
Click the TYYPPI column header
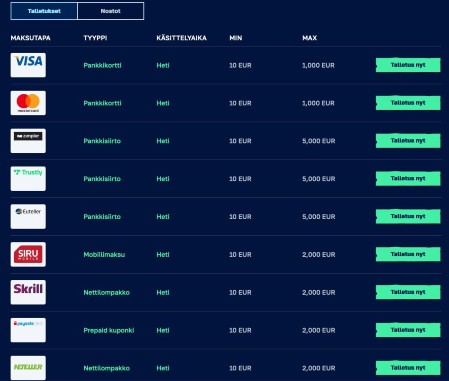pyautogui.click(x=95, y=38)
